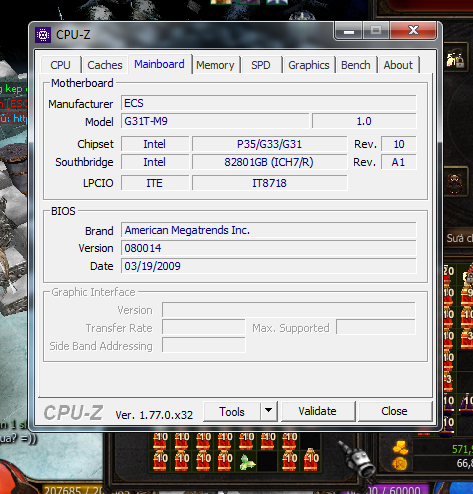
Task: Minimize the CPU-Z window
Action: pos(349,31)
